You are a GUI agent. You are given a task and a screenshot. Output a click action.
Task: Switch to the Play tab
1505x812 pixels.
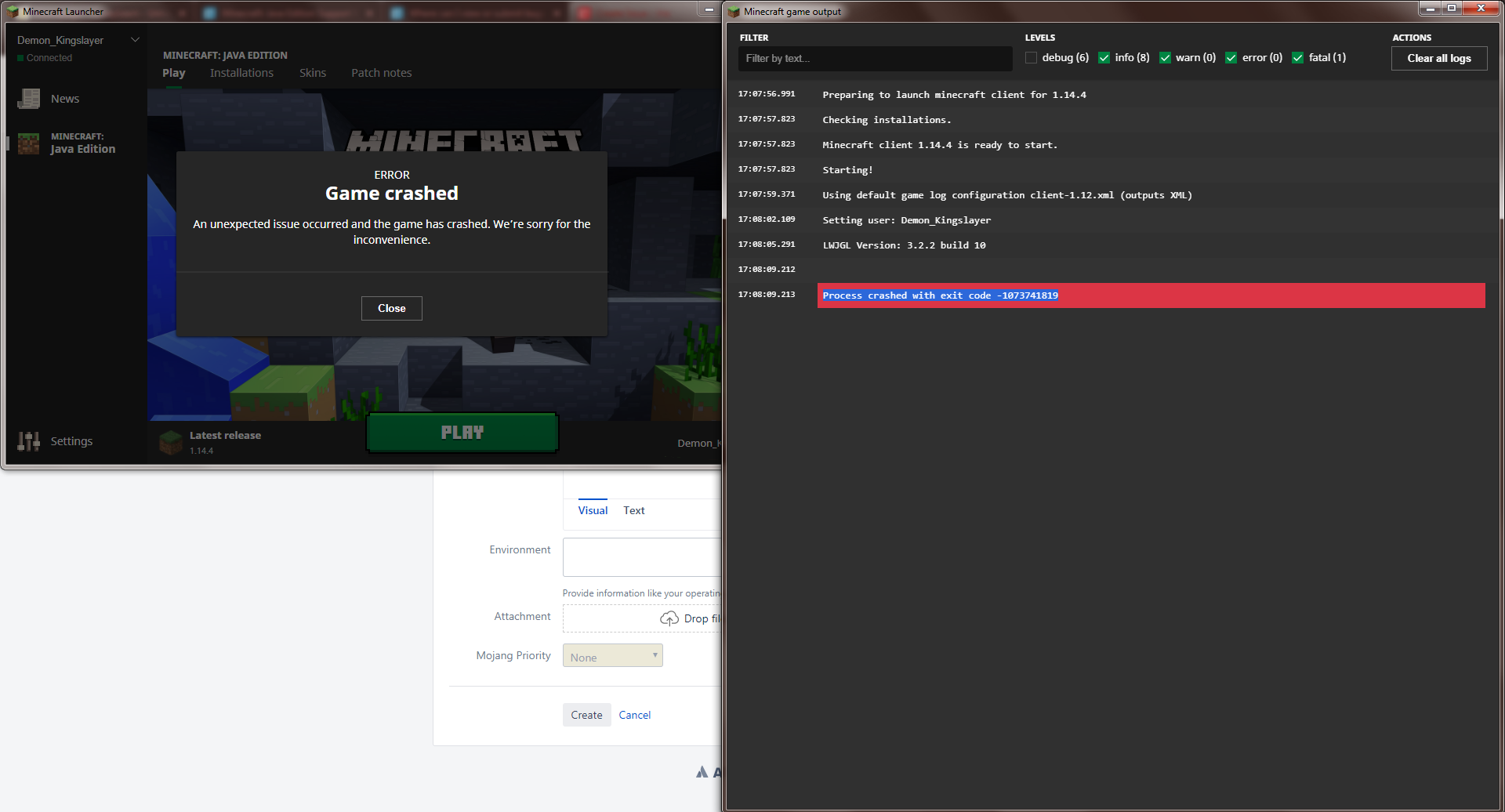pyautogui.click(x=174, y=73)
